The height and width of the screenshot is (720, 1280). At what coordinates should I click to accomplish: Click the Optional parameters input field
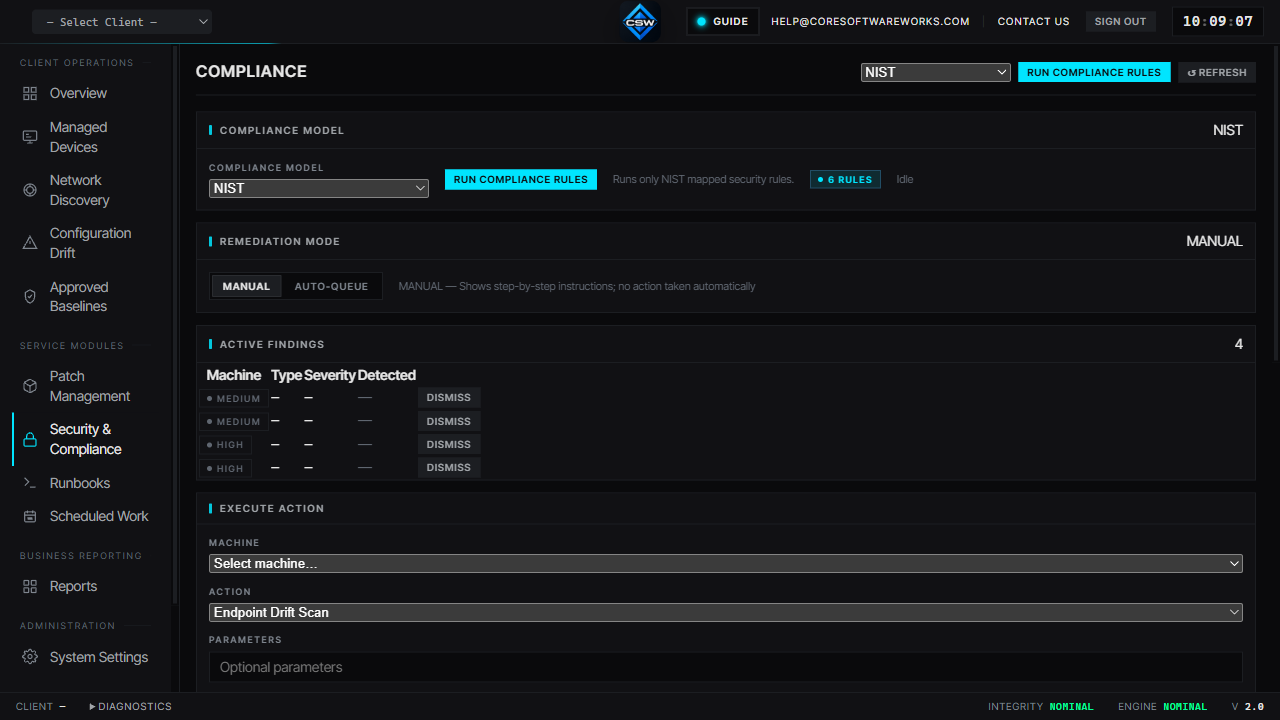726,667
